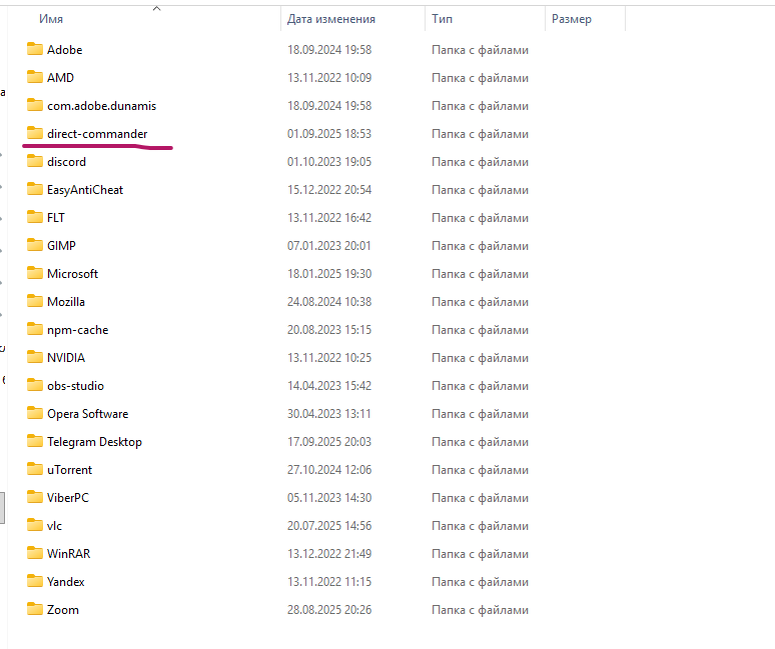Select the Adobe folder name
This screenshot has height=649, width=775.
(x=65, y=50)
